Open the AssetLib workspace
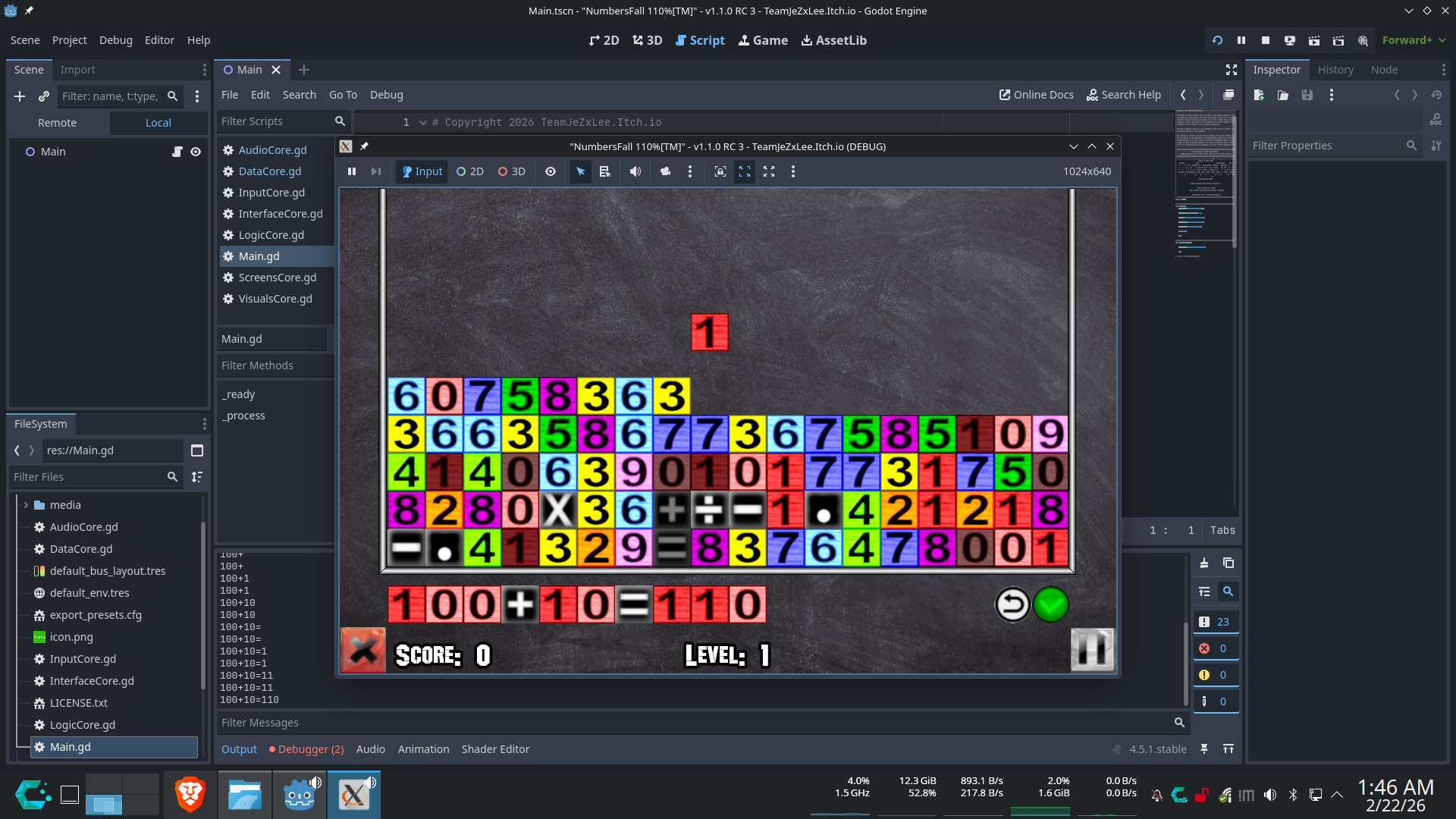1456x819 pixels. (833, 40)
